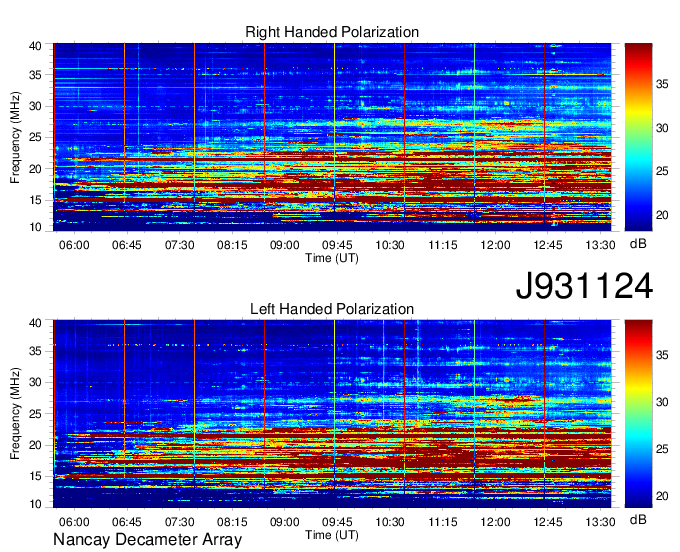Click the bottom 'Frequency (MHz)' axis label
The image size is (680, 552).
[15, 414]
